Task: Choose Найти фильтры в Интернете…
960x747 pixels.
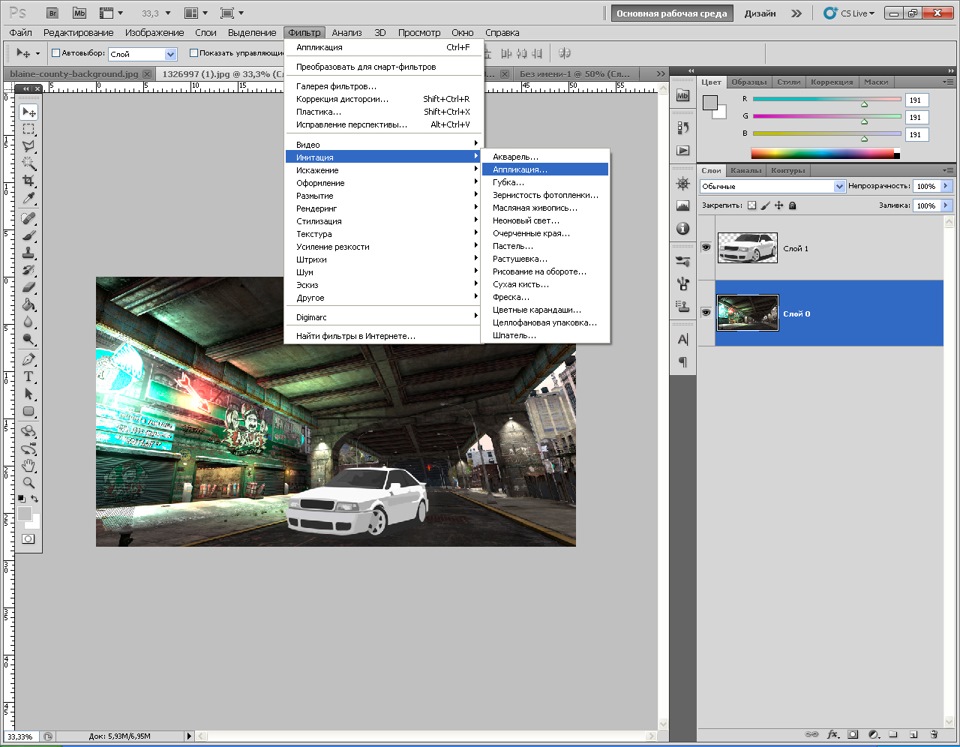Action: [383, 336]
